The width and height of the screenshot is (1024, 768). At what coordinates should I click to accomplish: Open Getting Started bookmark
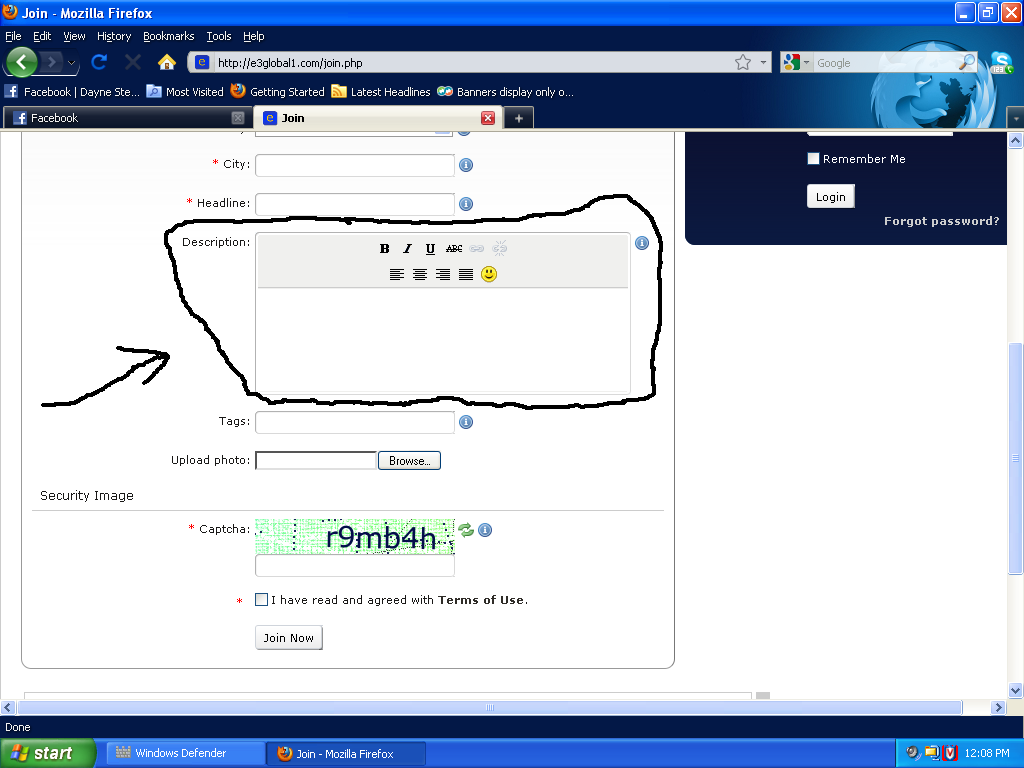(278, 92)
